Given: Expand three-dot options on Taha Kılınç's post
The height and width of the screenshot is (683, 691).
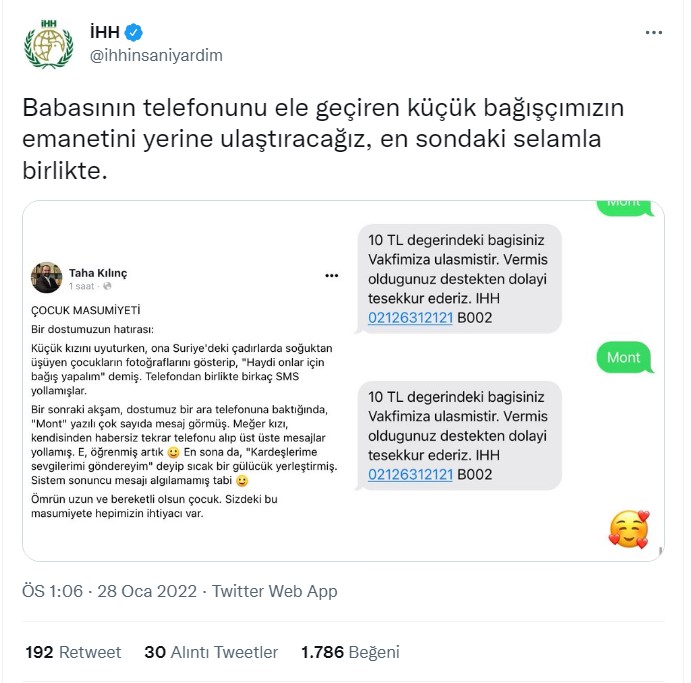Looking at the screenshot, I should coord(332,275).
